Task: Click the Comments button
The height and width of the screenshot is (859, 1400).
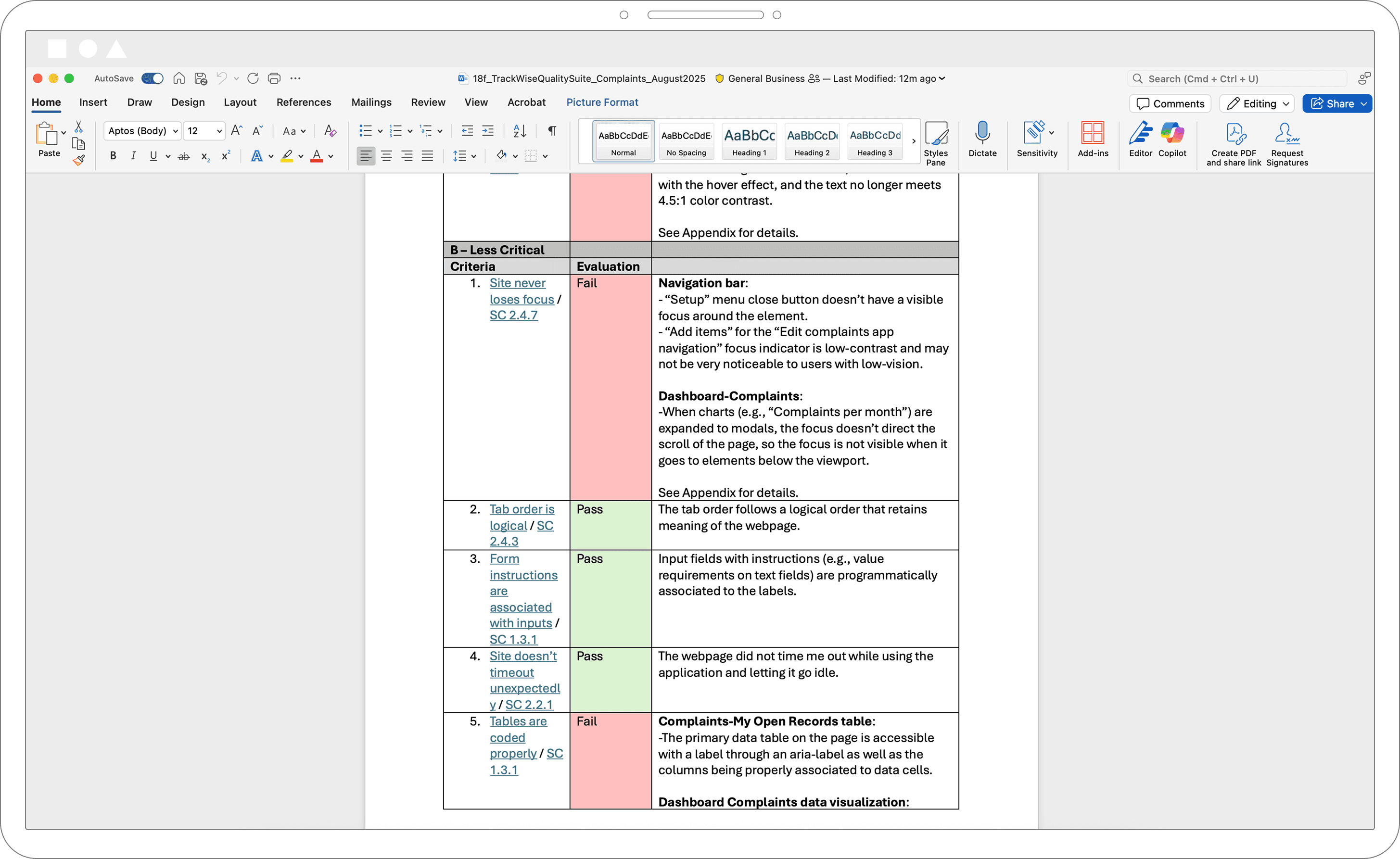Action: point(1170,103)
